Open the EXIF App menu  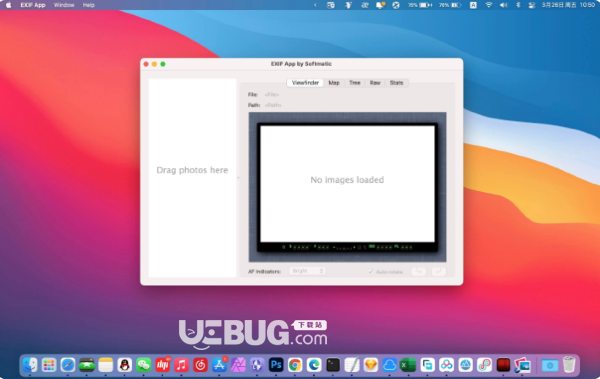[33, 5]
